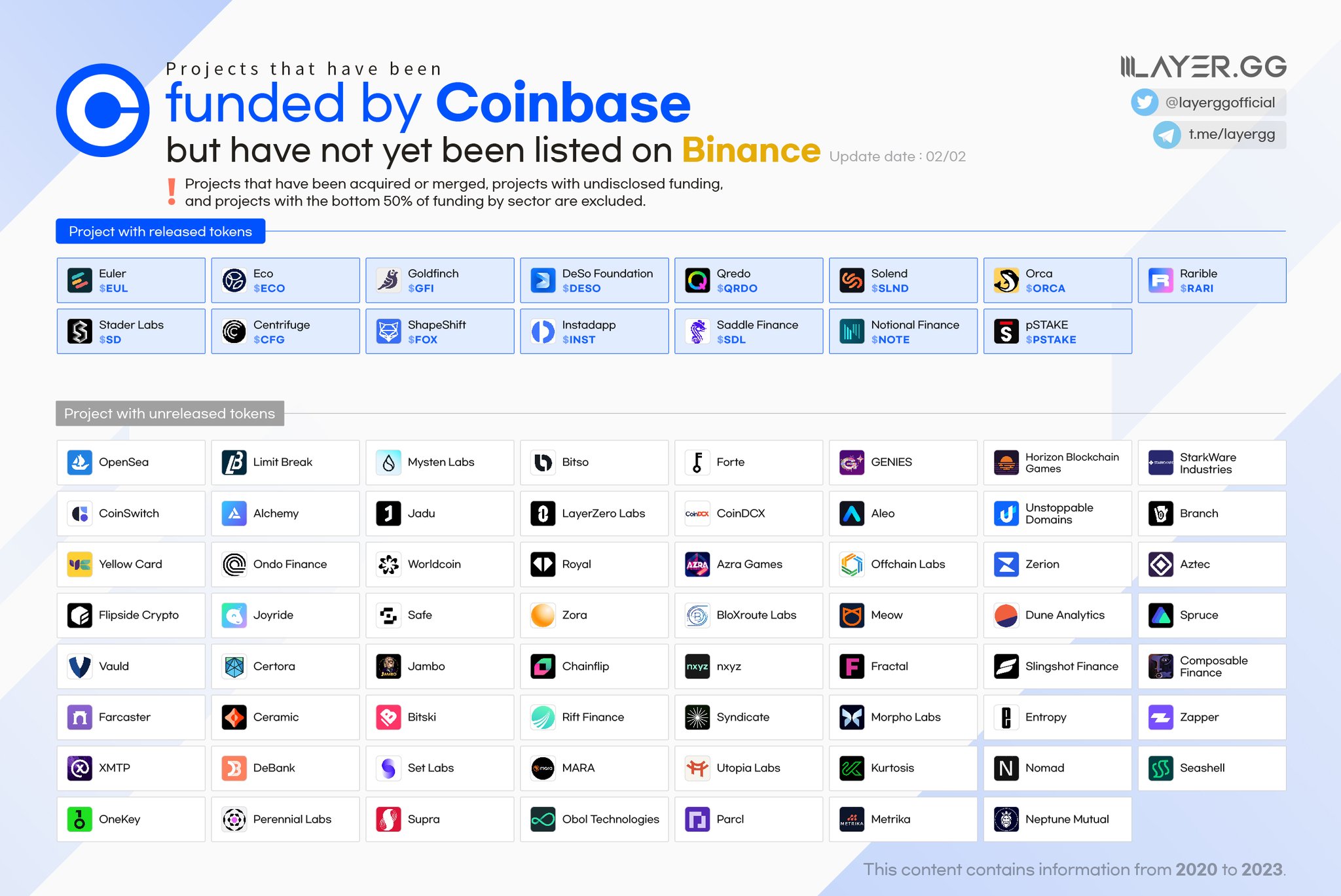Click the Worldcoin logo icon
The width and height of the screenshot is (1341, 896).
(x=388, y=564)
